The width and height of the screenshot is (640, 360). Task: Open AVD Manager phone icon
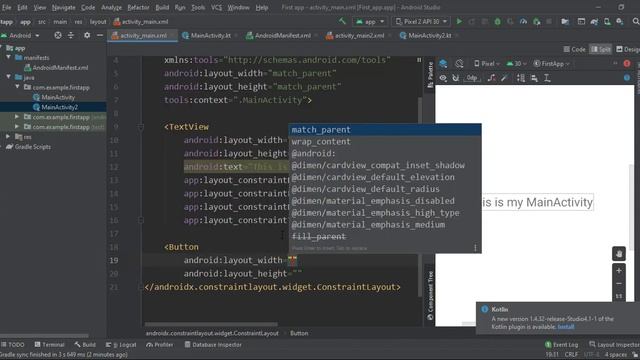[607, 21]
